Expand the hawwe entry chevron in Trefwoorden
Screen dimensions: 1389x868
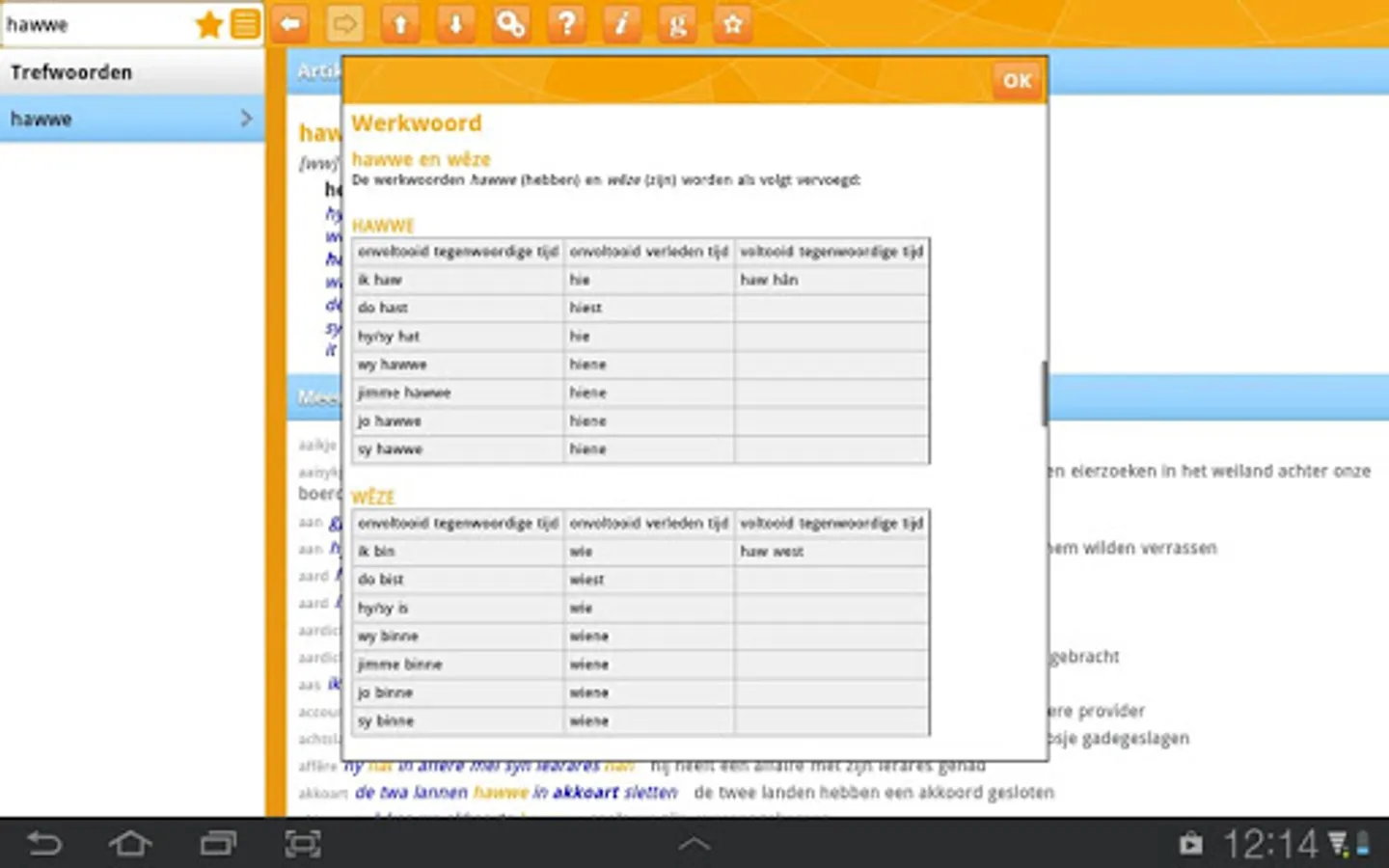point(246,119)
